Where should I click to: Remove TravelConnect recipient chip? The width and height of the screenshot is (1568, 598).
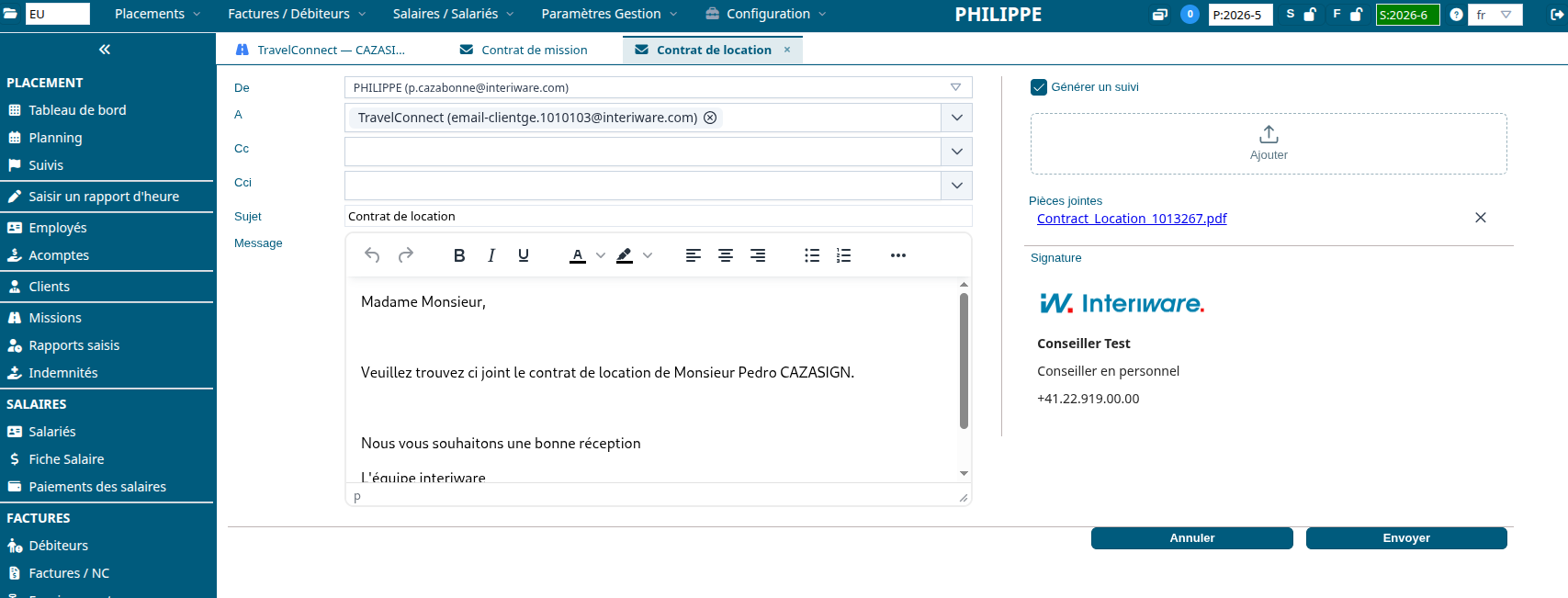[710, 118]
